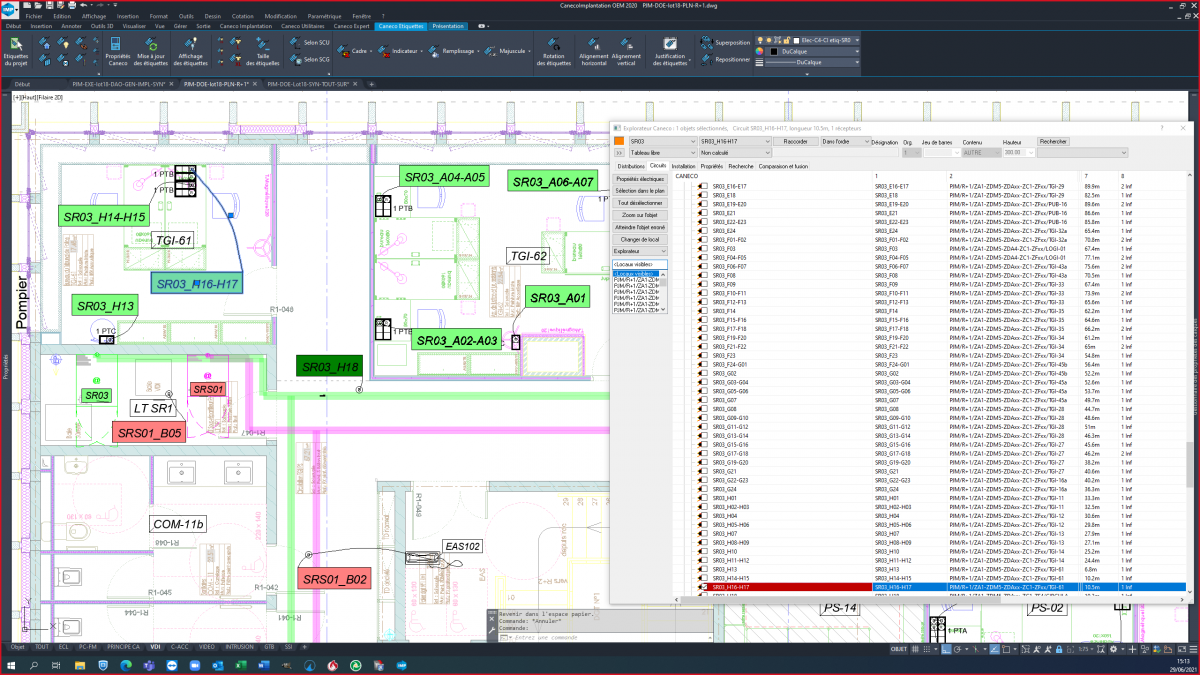Toggle checkbox for SR03_E18 row
This screenshot has width=1200, height=675.
point(703,195)
